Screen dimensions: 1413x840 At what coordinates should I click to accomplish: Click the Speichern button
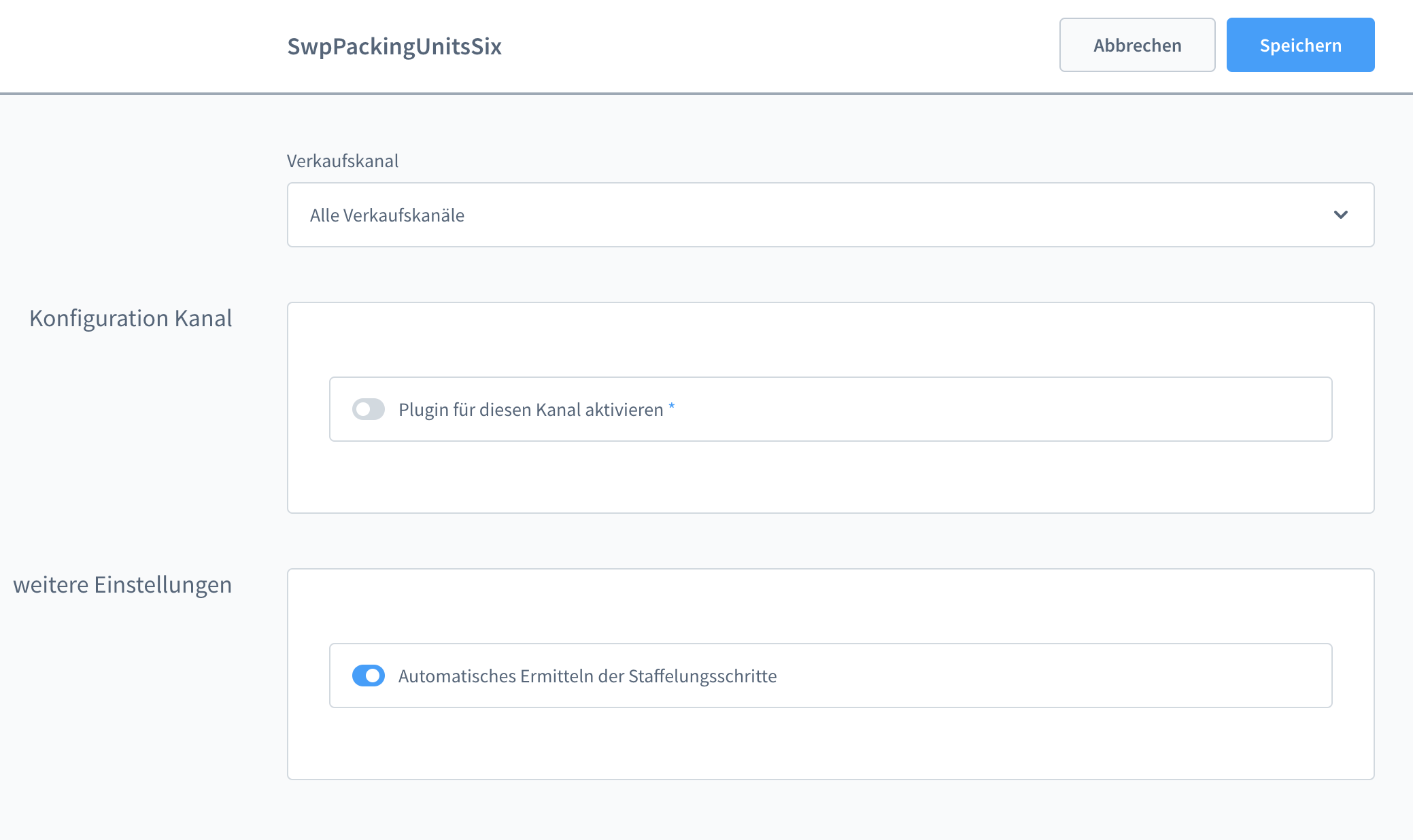click(x=1300, y=45)
